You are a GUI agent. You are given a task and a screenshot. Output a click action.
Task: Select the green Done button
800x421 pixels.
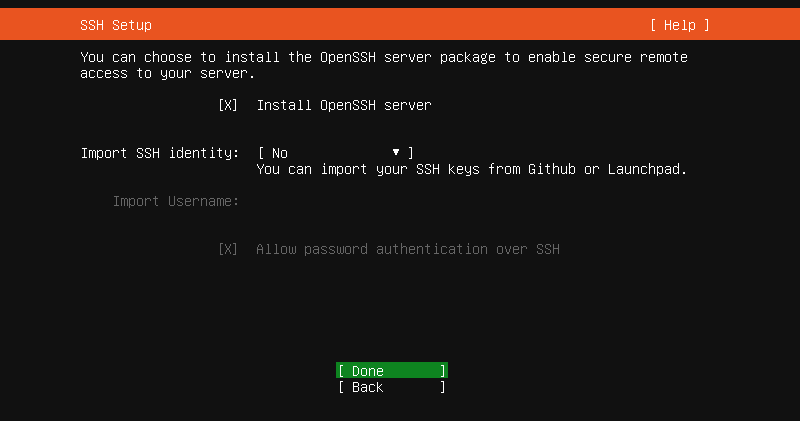point(392,370)
